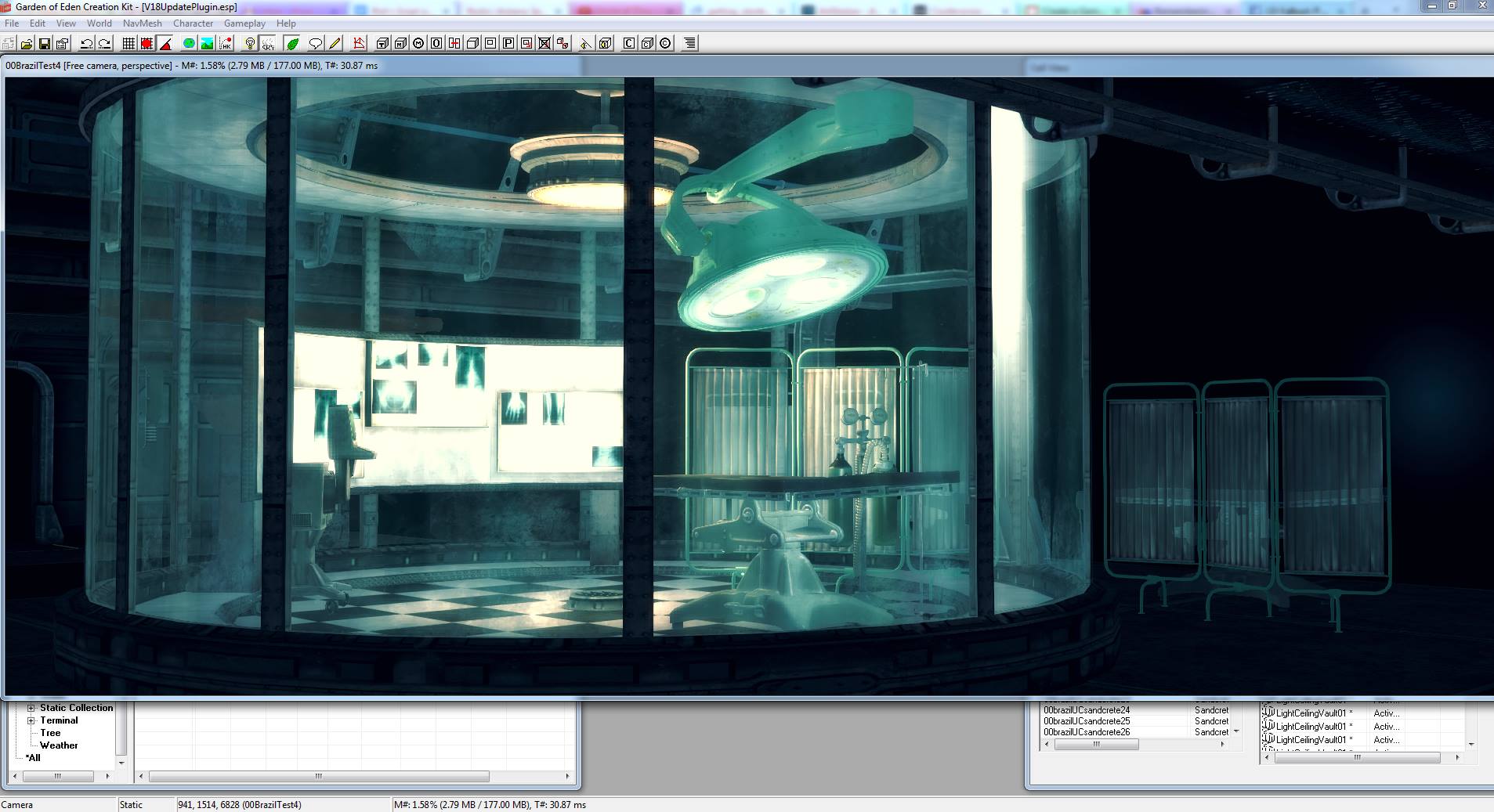Save the plugin with the floppy disk icon
Viewport: 1494px width, 812px height.
pyautogui.click(x=45, y=43)
